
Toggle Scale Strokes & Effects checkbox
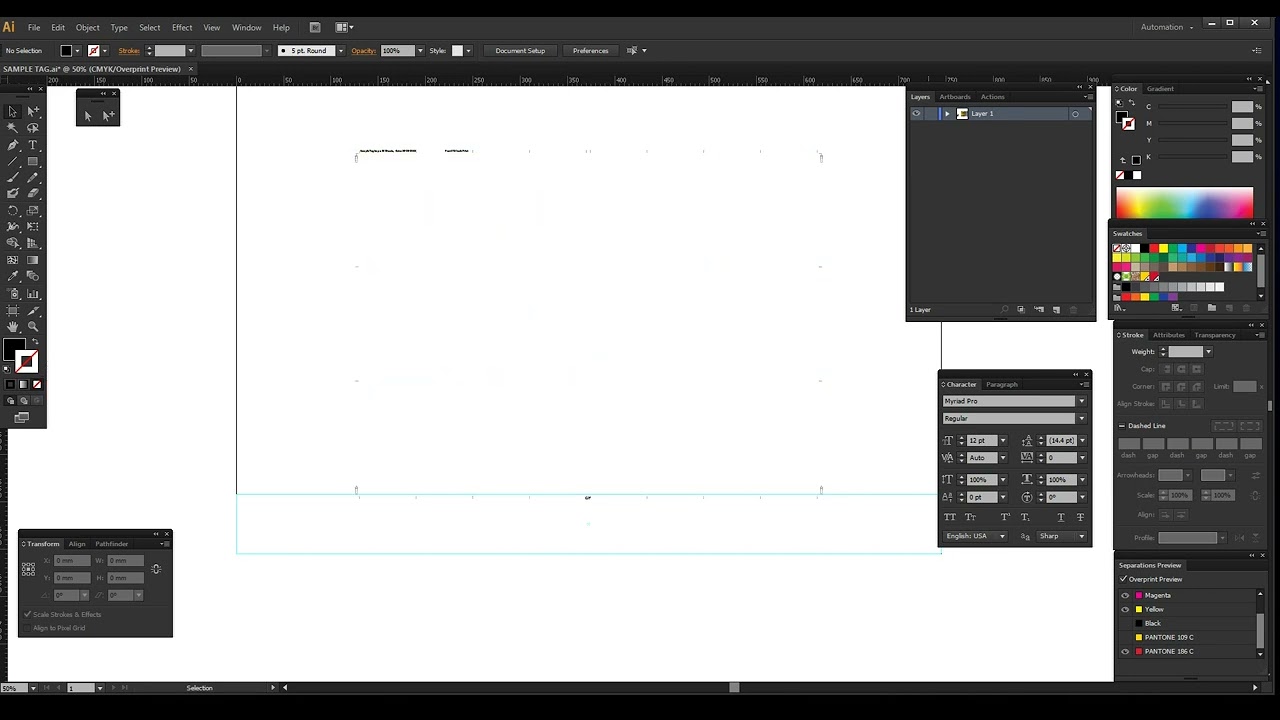pos(27,614)
